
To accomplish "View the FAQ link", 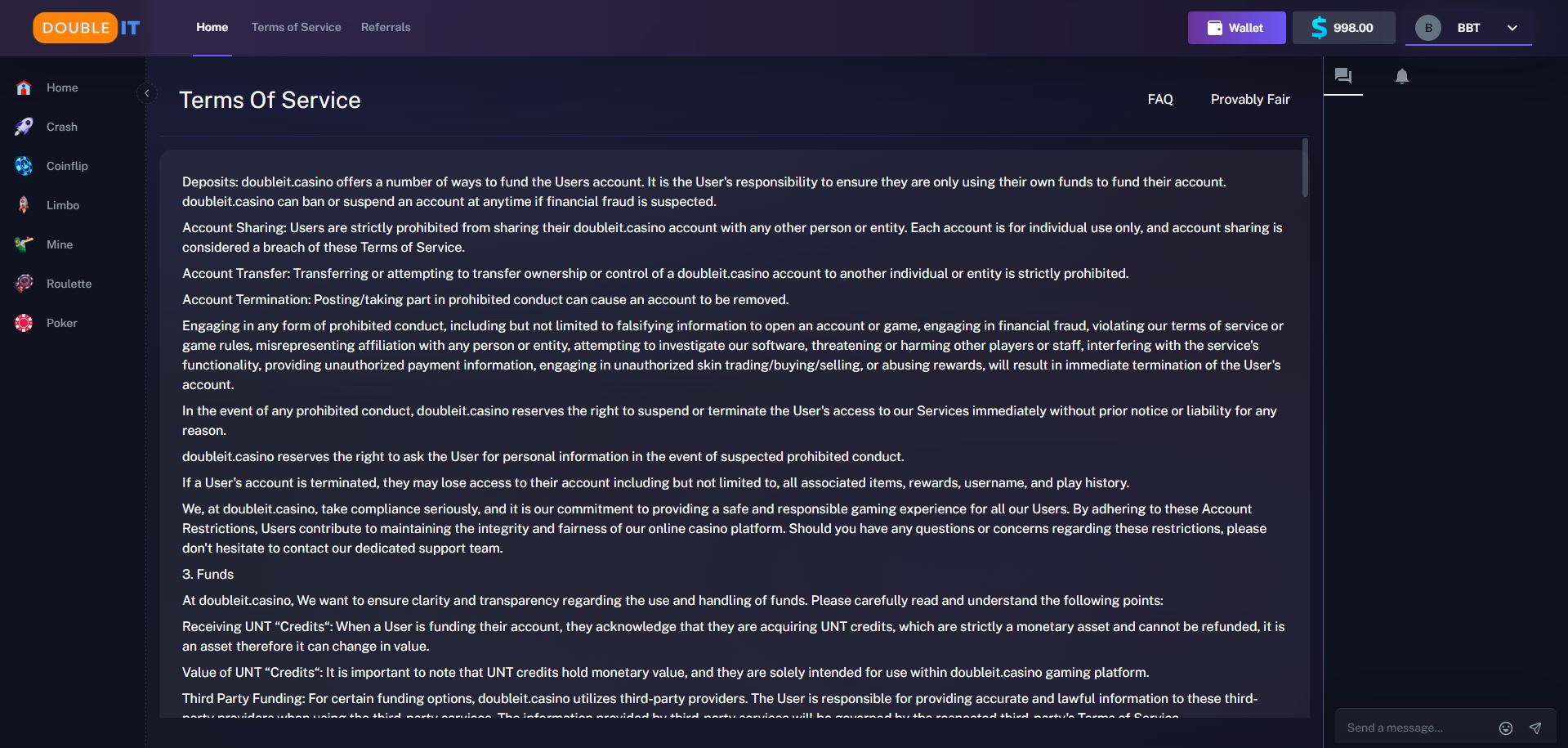I will [1160, 99].
